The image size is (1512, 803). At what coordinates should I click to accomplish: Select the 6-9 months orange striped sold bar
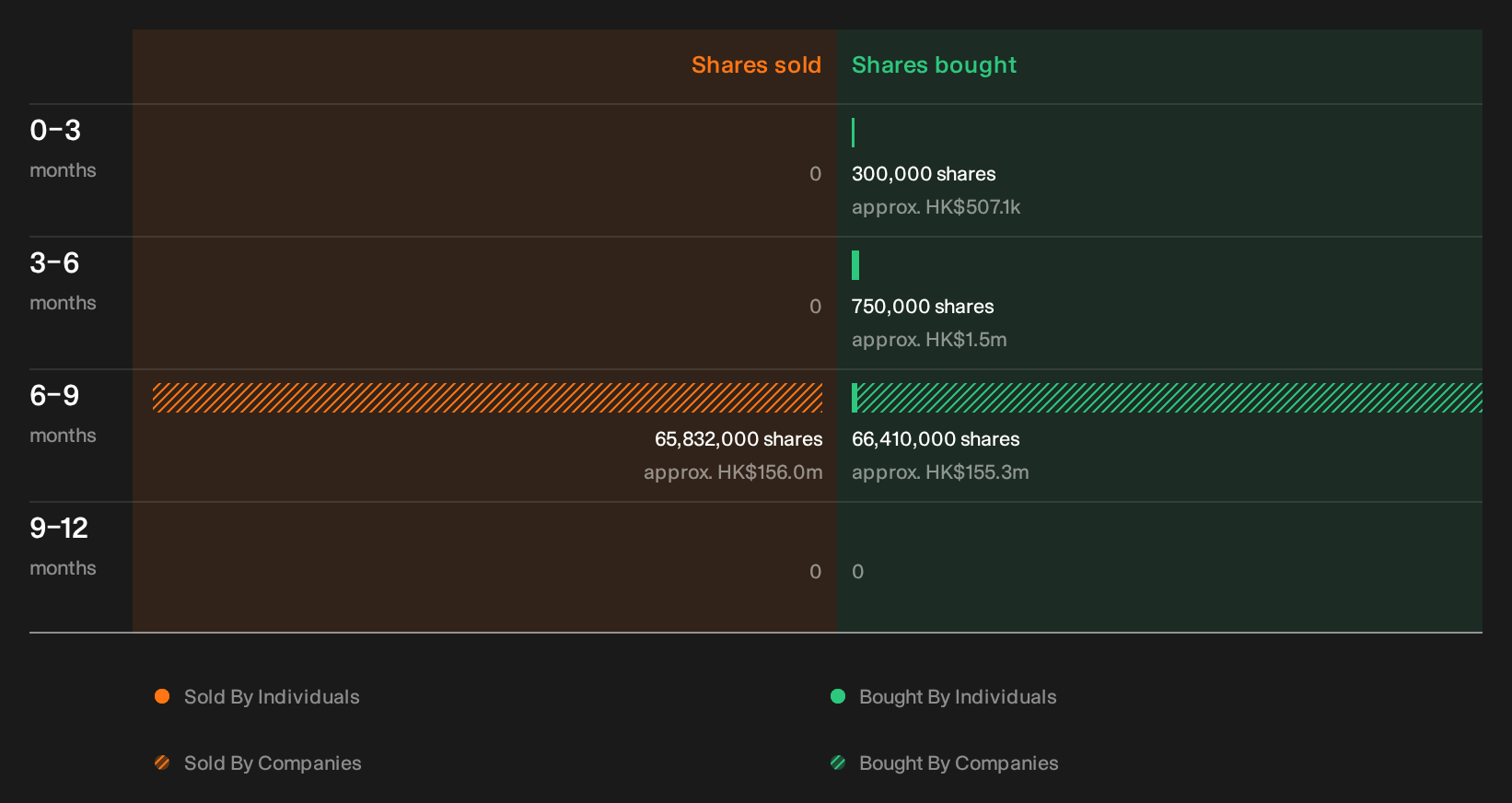487,398
